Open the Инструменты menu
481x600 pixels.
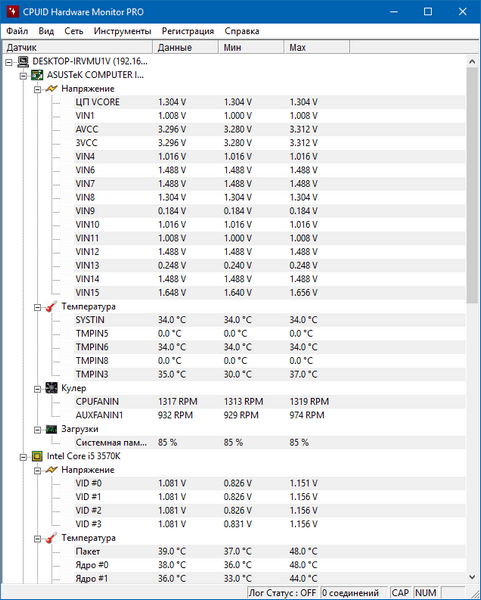[122, 31]
